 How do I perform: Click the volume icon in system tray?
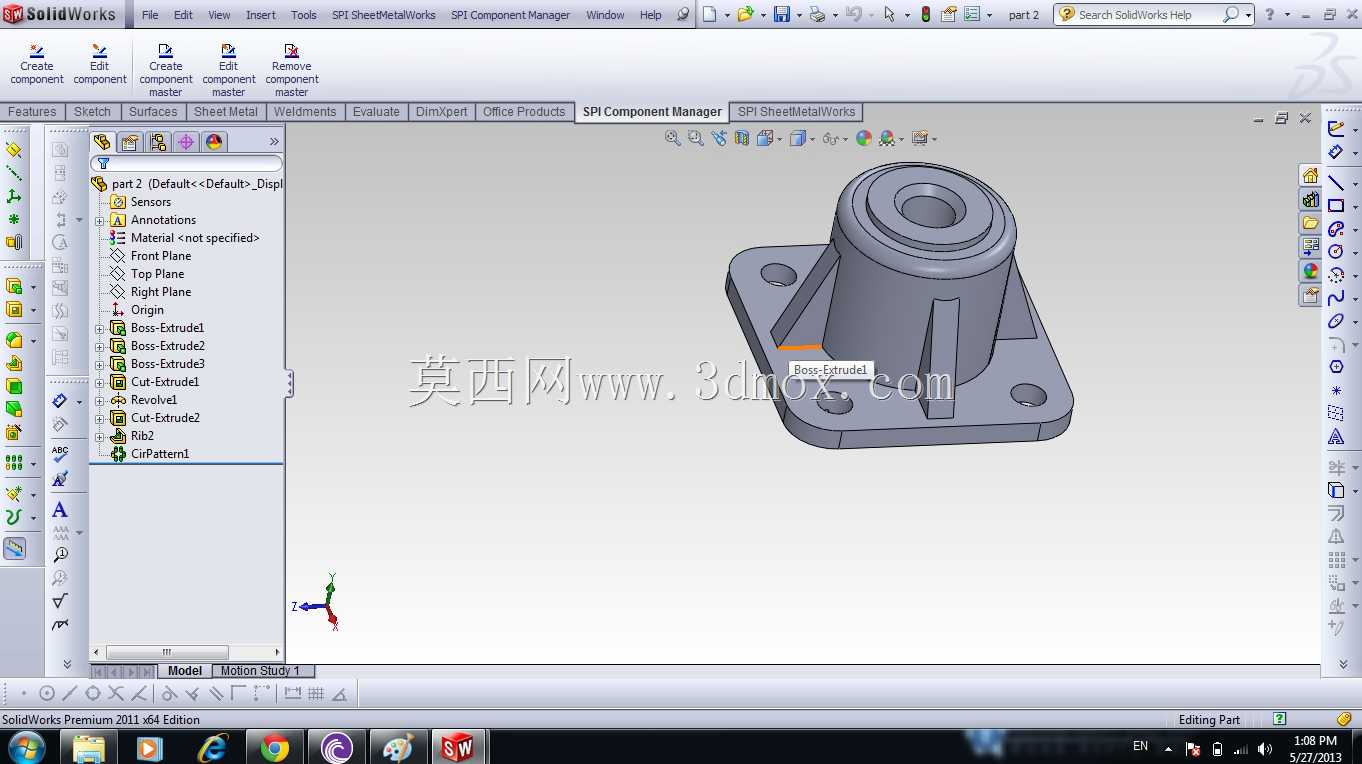(x=1265, y=748)
